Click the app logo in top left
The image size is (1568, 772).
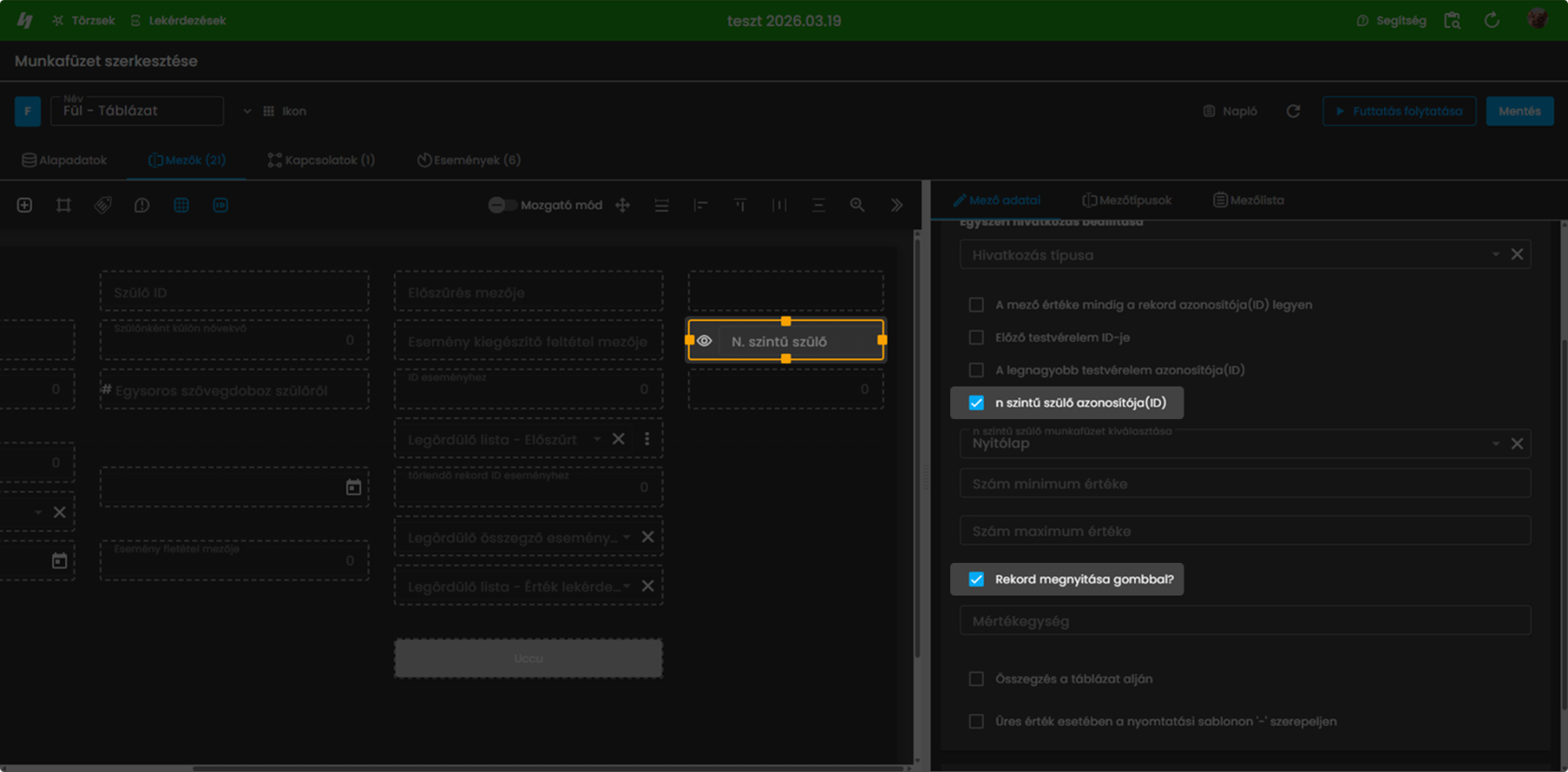(25, 20)
